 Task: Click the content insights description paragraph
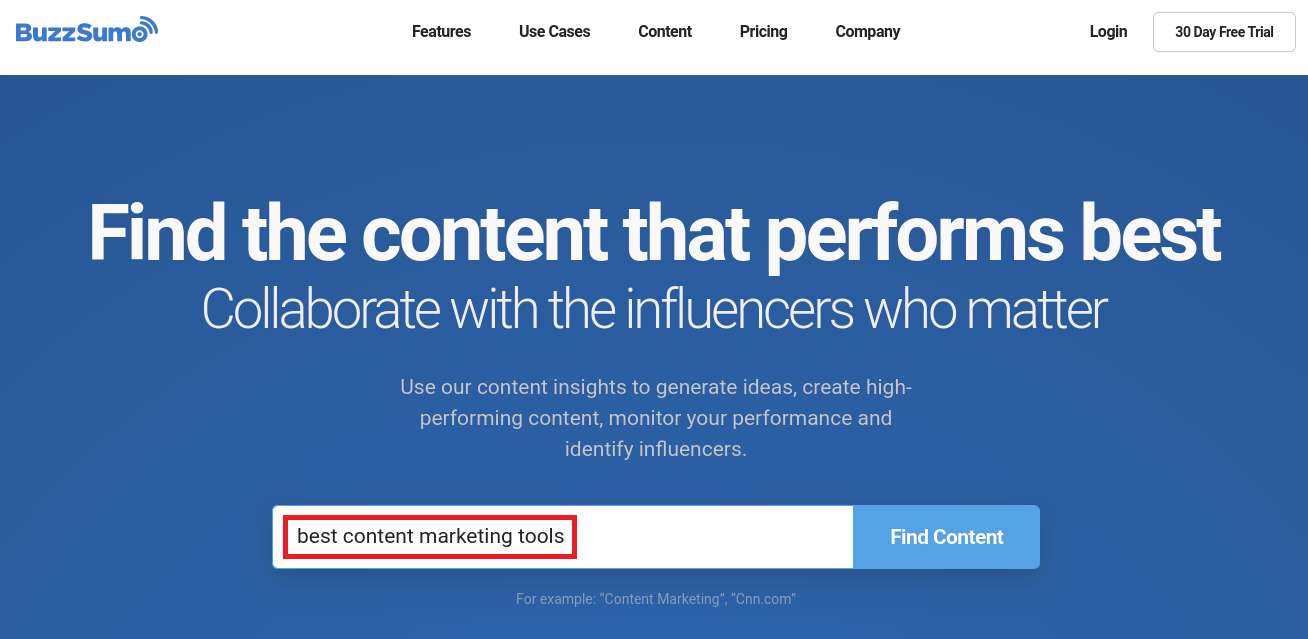(x=655, y=418)
